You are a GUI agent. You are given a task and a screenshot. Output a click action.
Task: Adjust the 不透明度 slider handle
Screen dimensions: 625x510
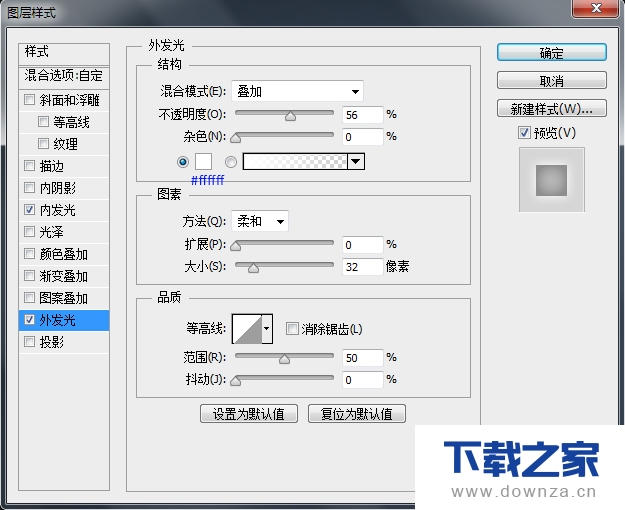[x=291, y=116]
